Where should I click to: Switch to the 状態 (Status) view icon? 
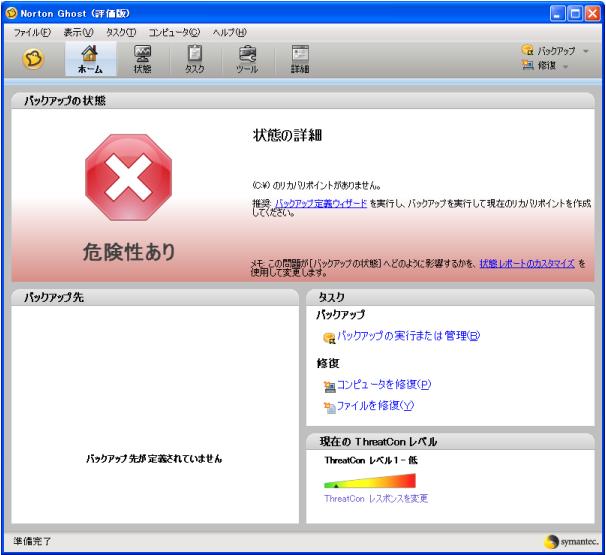click(142, 59)
